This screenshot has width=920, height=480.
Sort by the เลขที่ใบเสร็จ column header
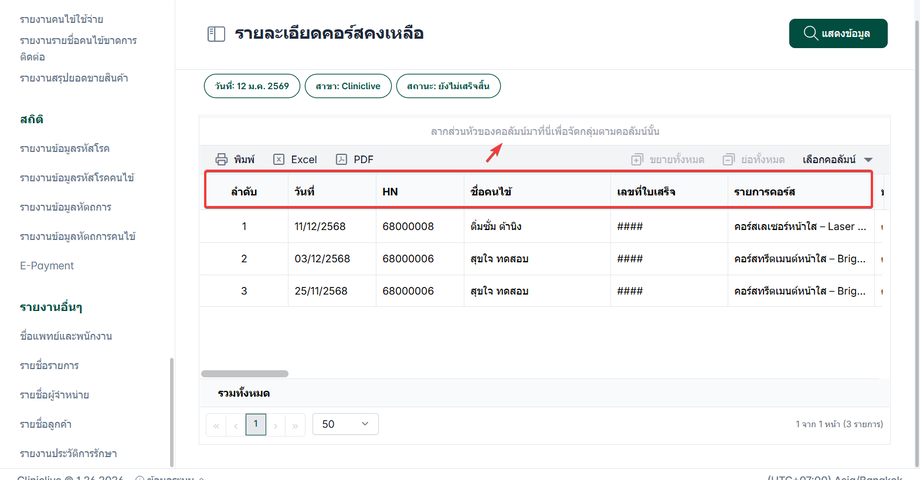coord(669,191)
